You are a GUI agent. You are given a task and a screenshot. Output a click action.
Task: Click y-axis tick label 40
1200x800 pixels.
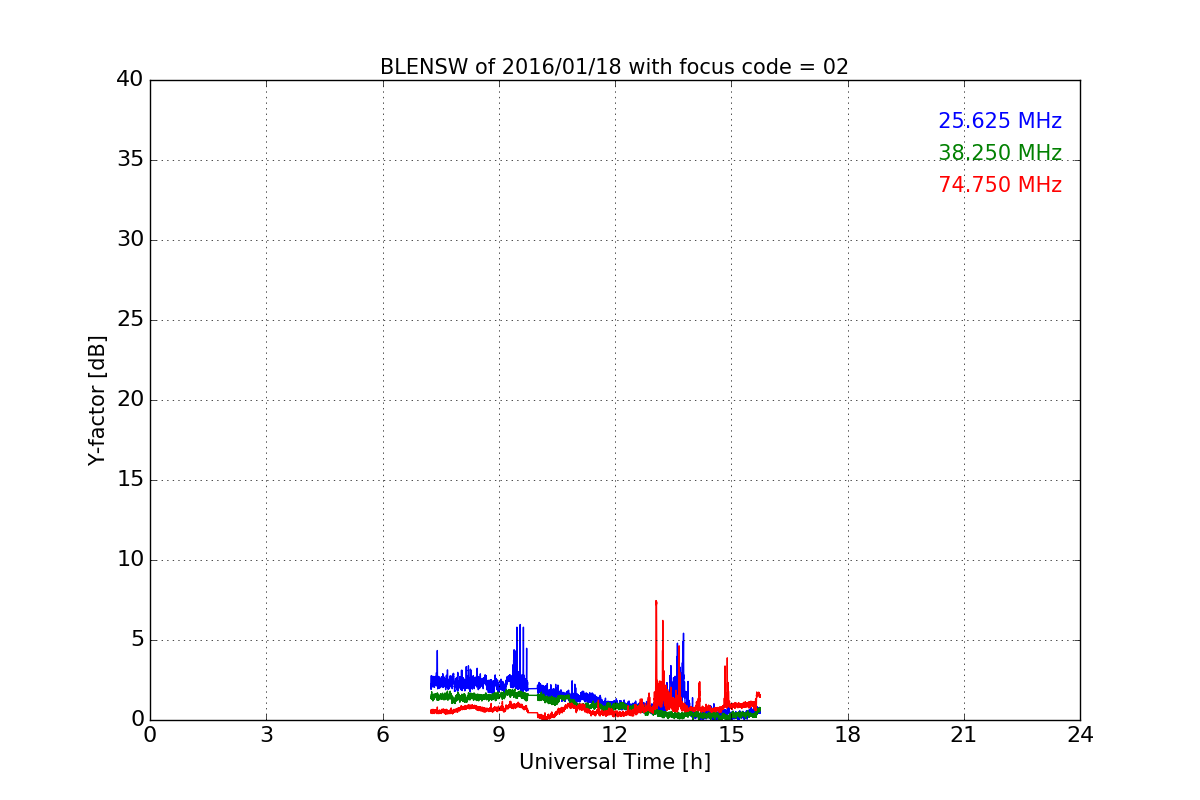click(130, 80)
